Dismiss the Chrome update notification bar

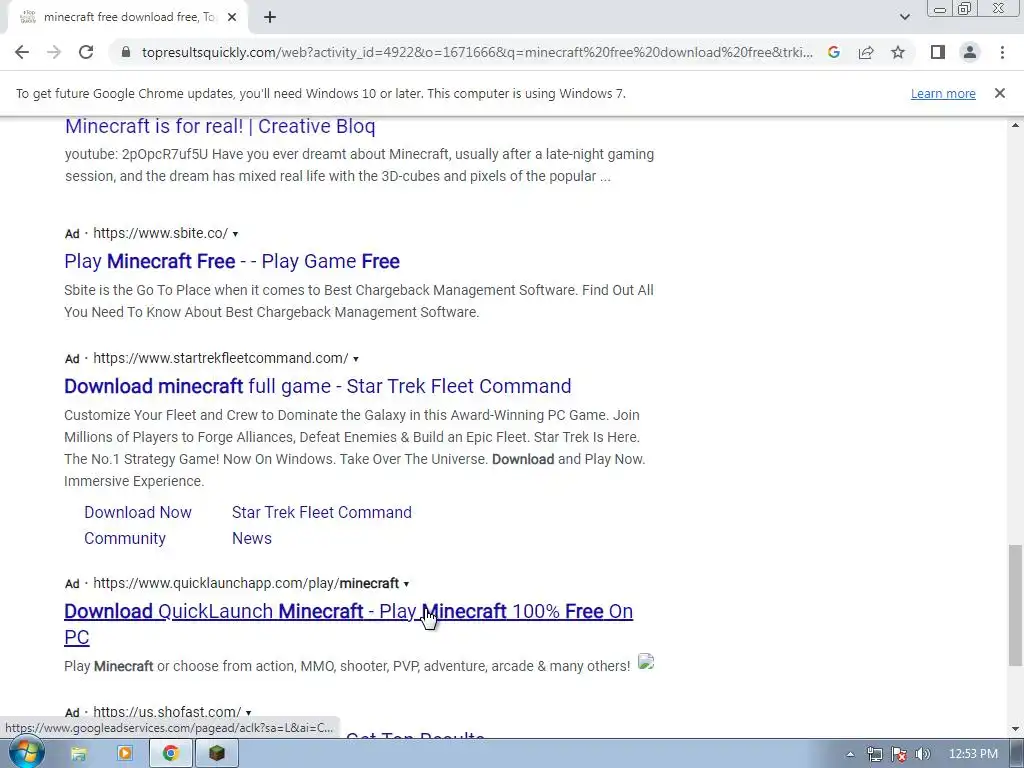click(x=999, y=93)
